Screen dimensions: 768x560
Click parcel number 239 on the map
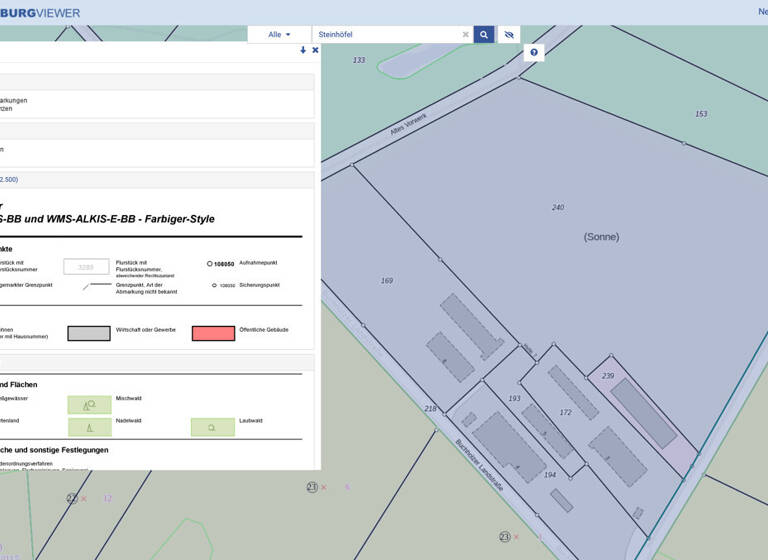tap(608, 376)
